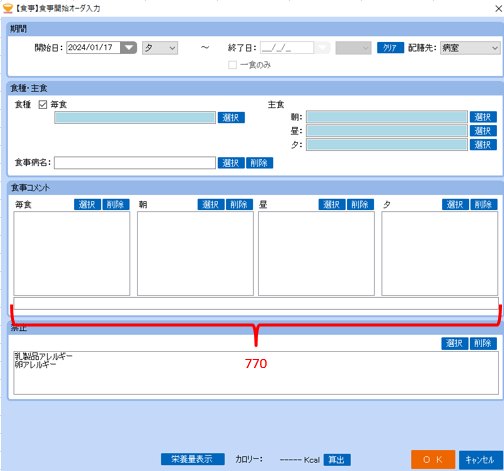Click the 毎食 comment list box
The width and height of the screenshot is (504, 471).
click(x=72, y=253)
